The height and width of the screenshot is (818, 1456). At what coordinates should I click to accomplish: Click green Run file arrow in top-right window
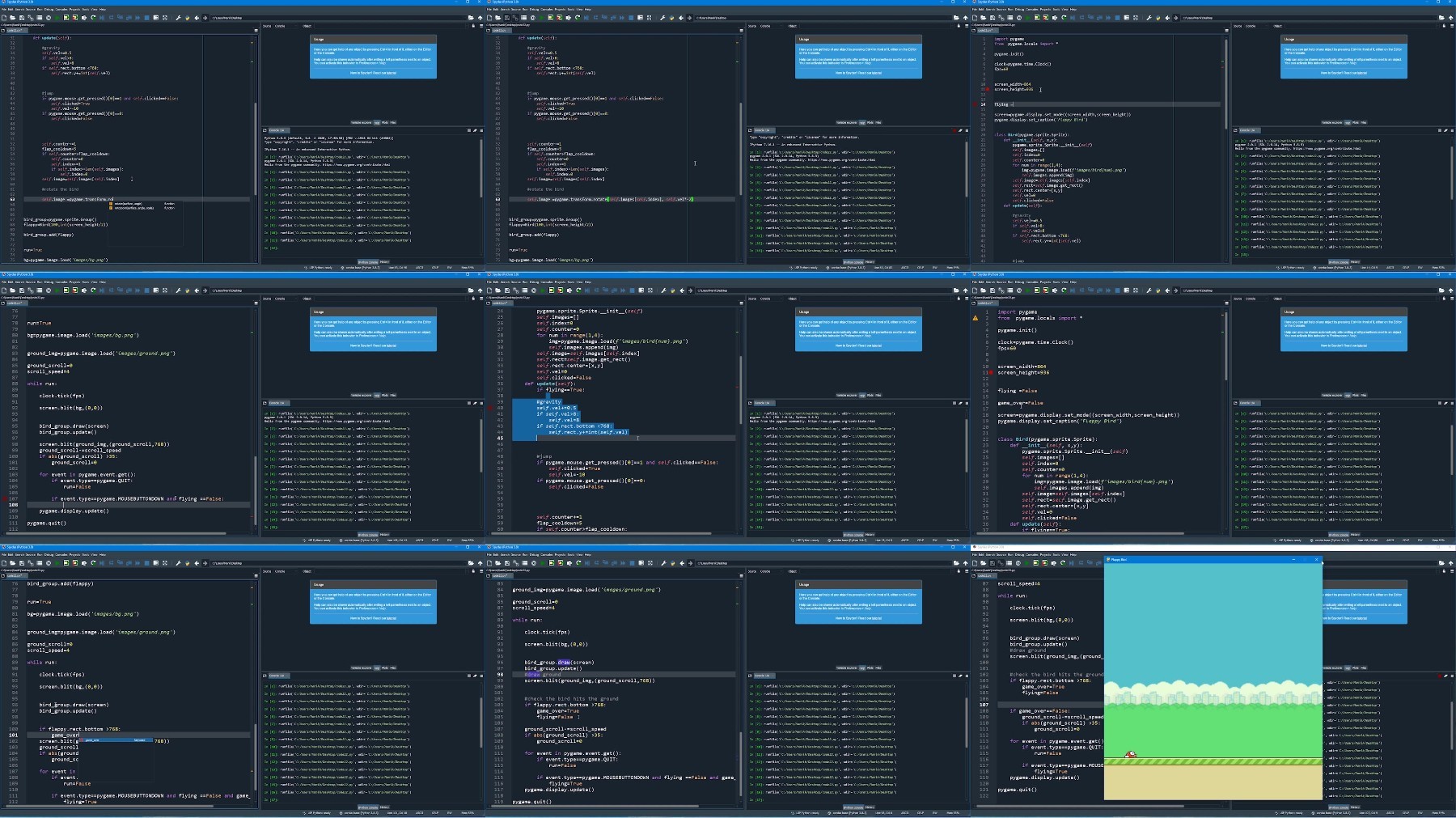(1027, 18)
